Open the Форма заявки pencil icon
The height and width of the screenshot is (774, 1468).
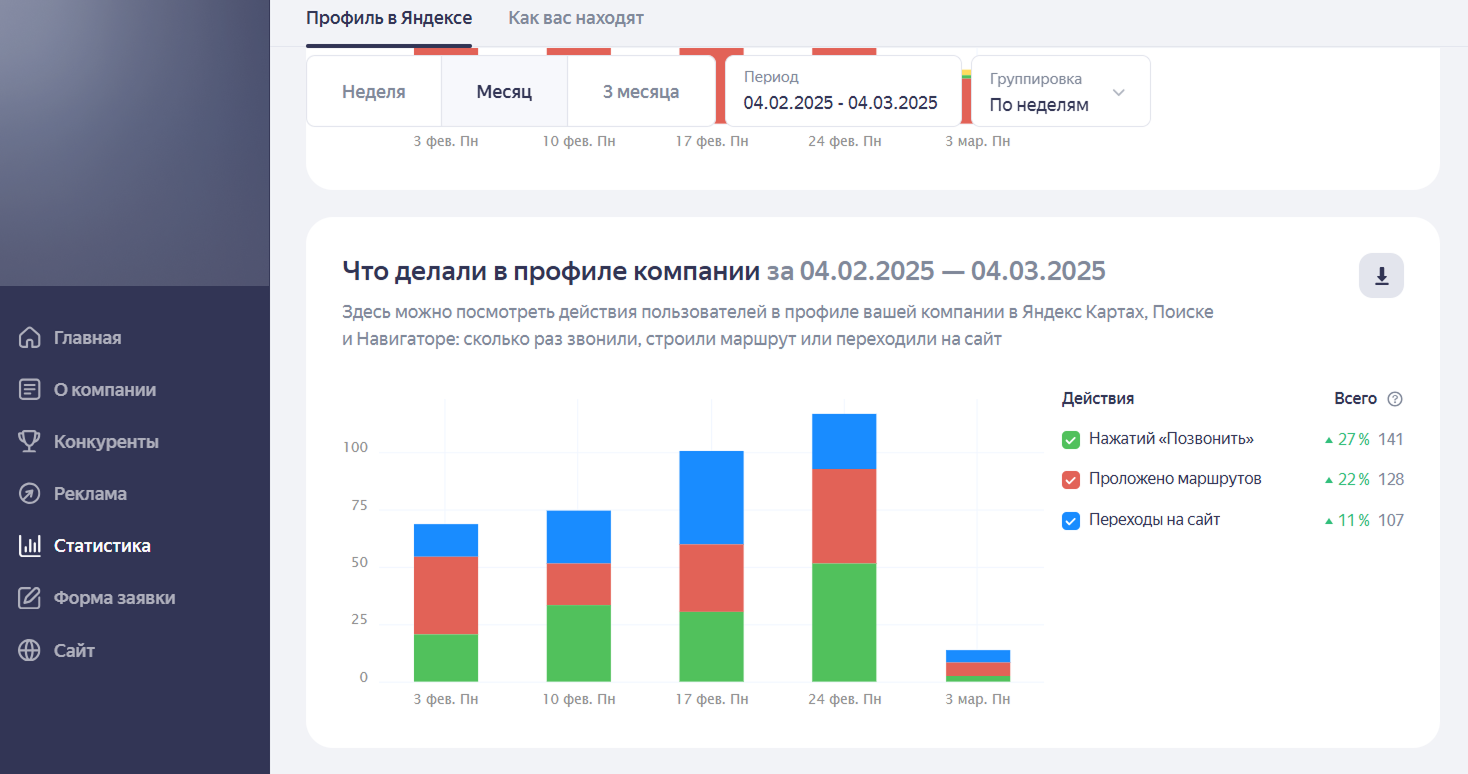click(x=30, y=598)
